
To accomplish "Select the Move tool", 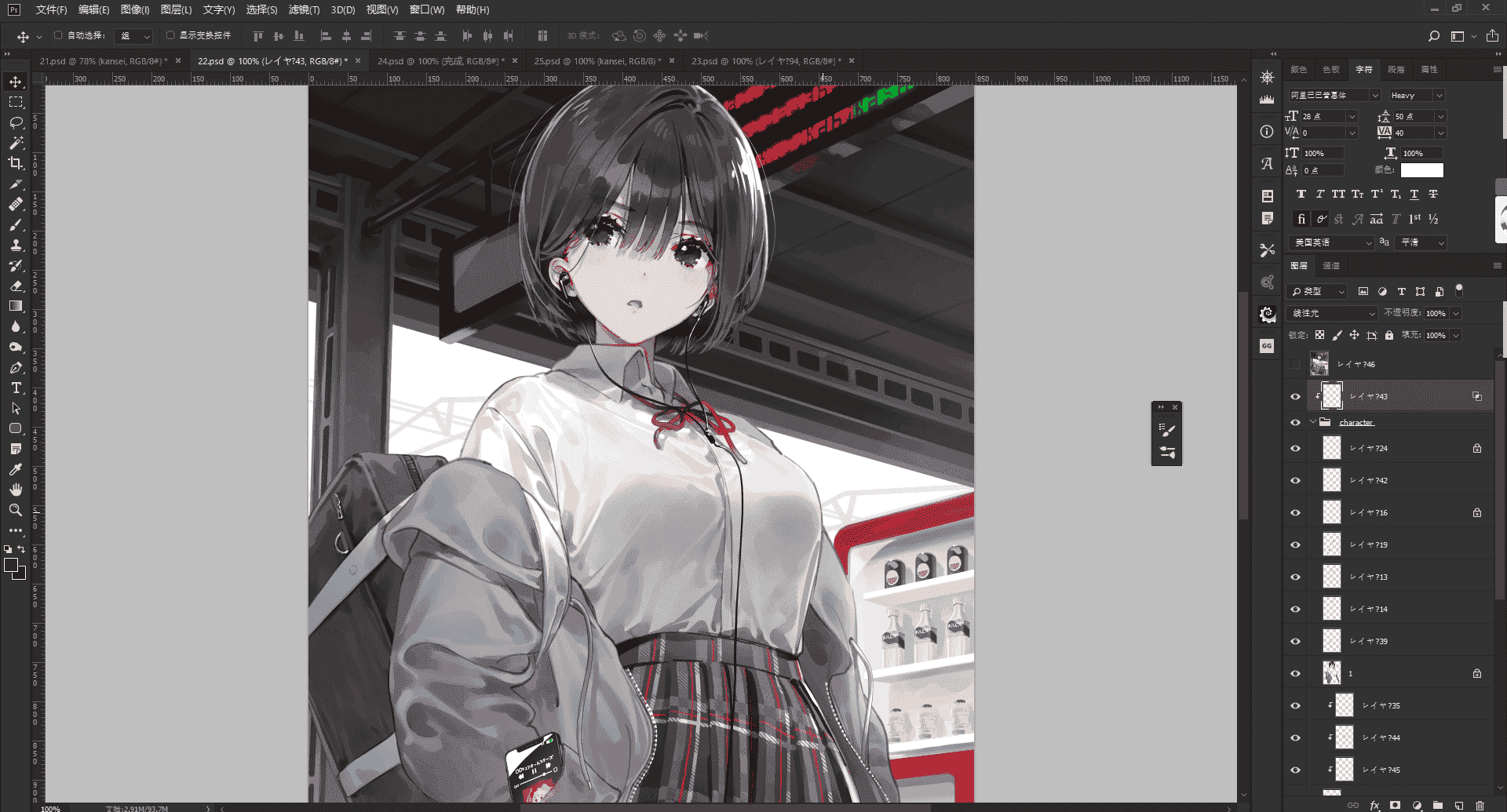I will coord(16,82).
